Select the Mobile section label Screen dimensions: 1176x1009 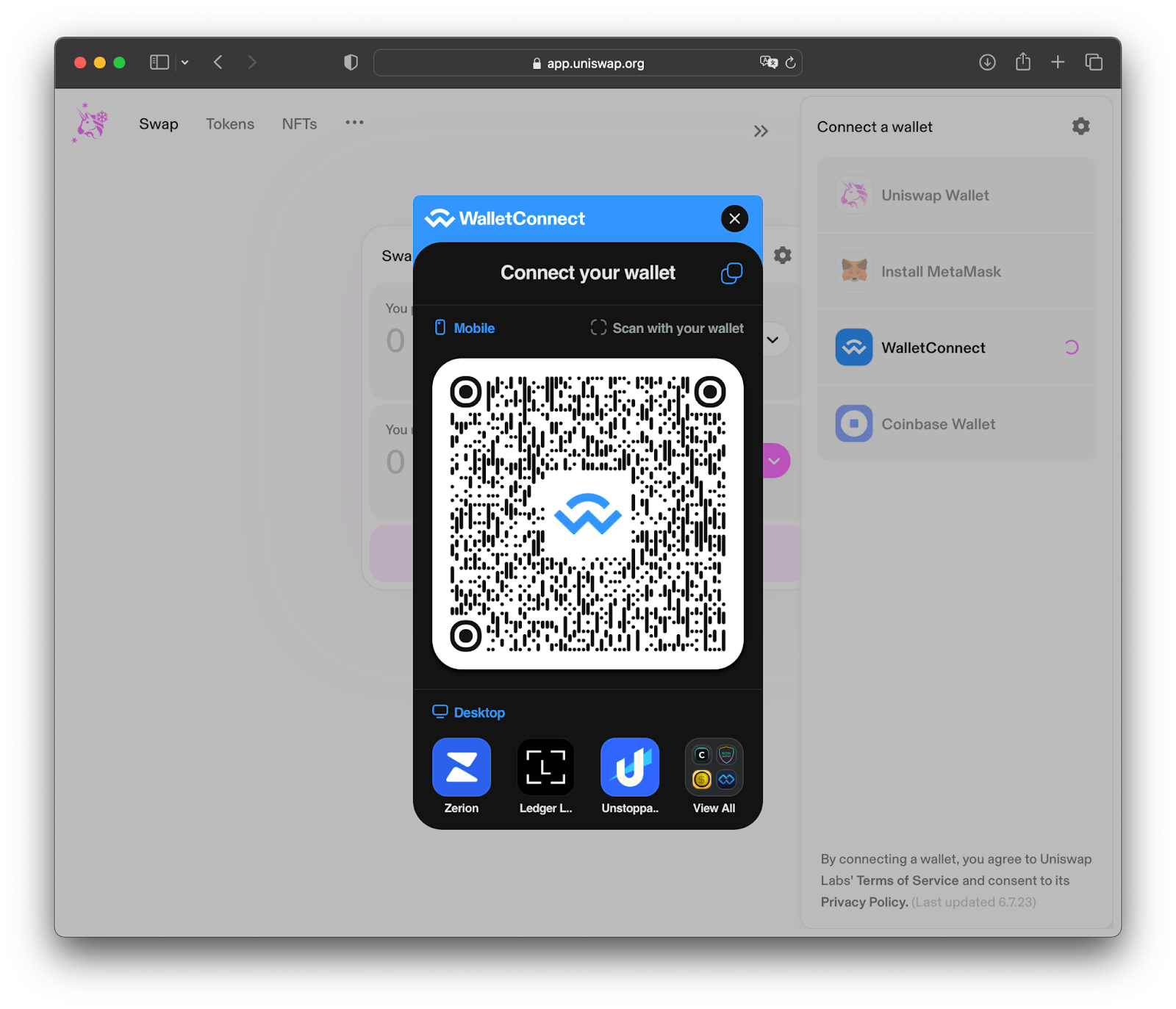(465, 328)
